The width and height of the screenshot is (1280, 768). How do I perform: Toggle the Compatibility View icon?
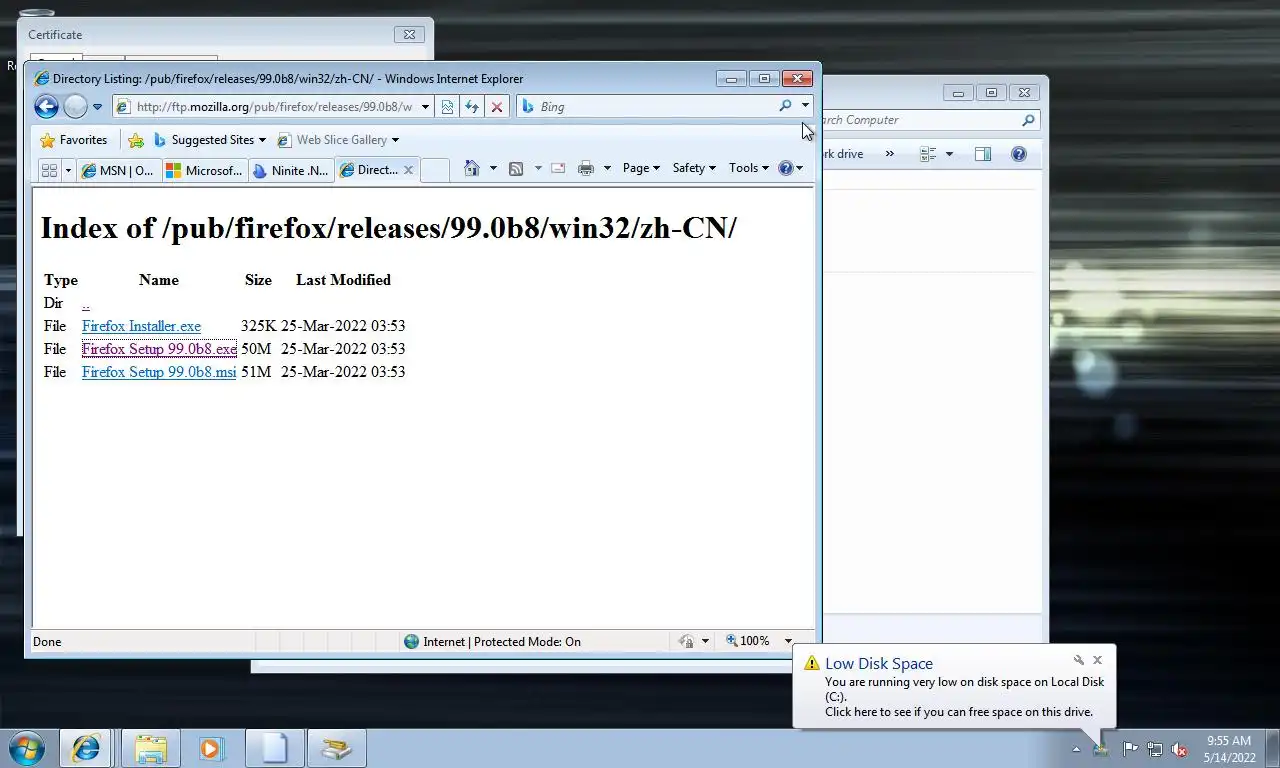[x=447, y=107]
